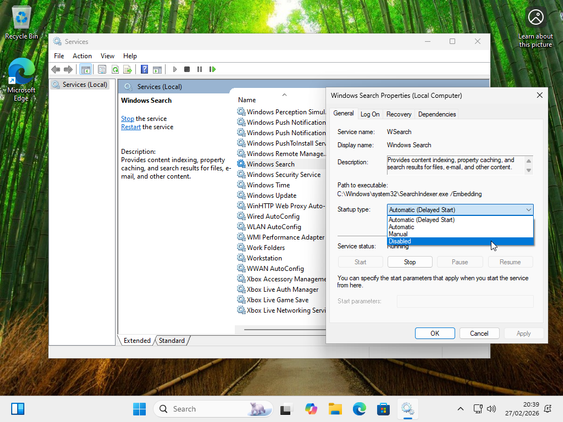Open the Recycle Bin desktop icon
This screenshot has height=422, width=563.
[x=22, y=22]
